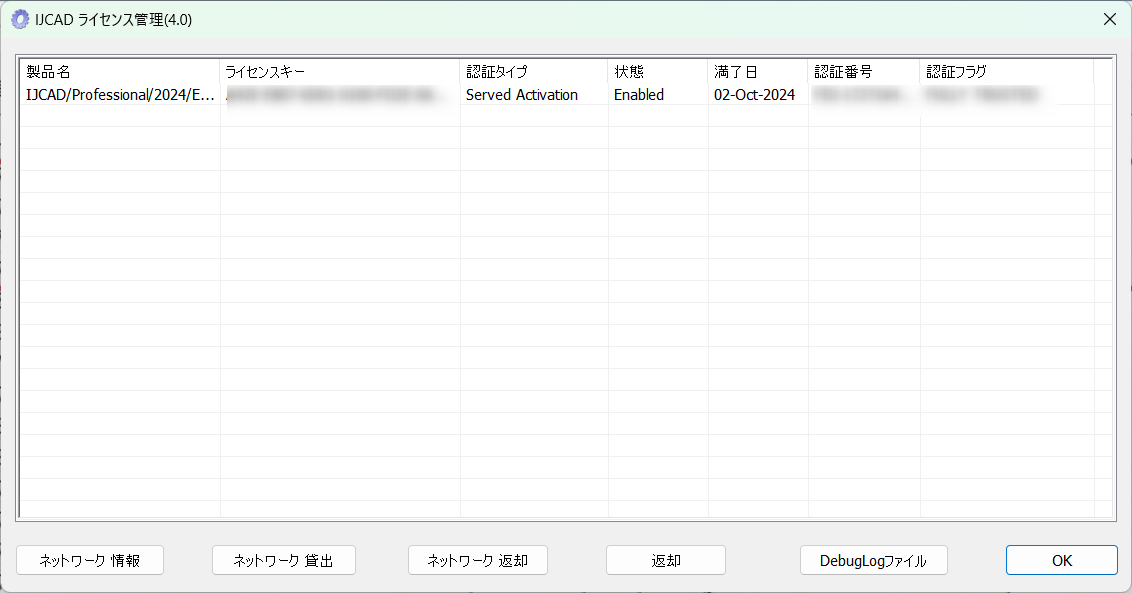Image resolution: width=1132 pixels, height=593 pixels.
Task: Confirm the dialog with OK
Action: click(x=1062, y=560)
